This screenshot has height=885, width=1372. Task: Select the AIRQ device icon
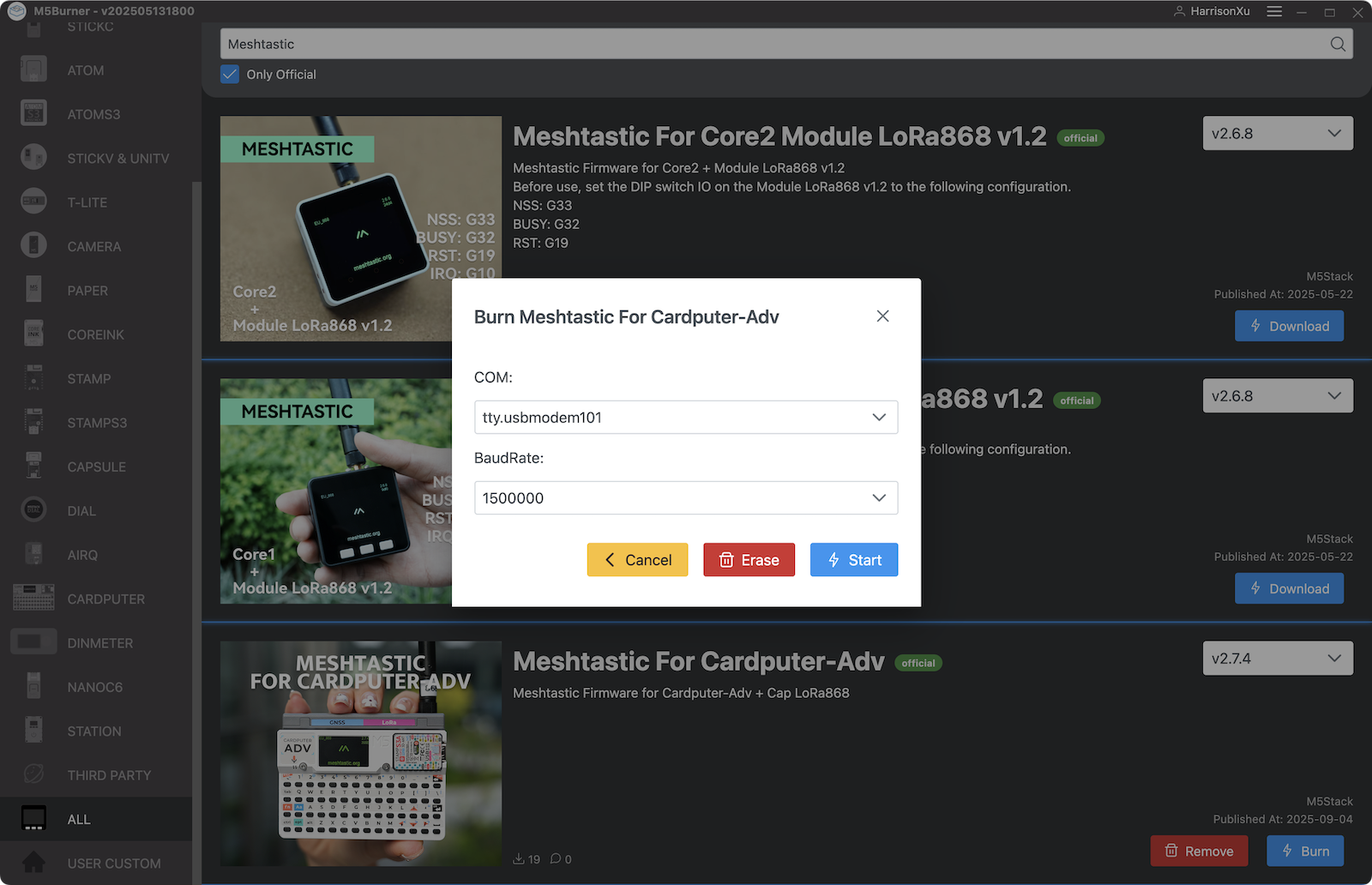pyautogui.click(x=33, y=555)
